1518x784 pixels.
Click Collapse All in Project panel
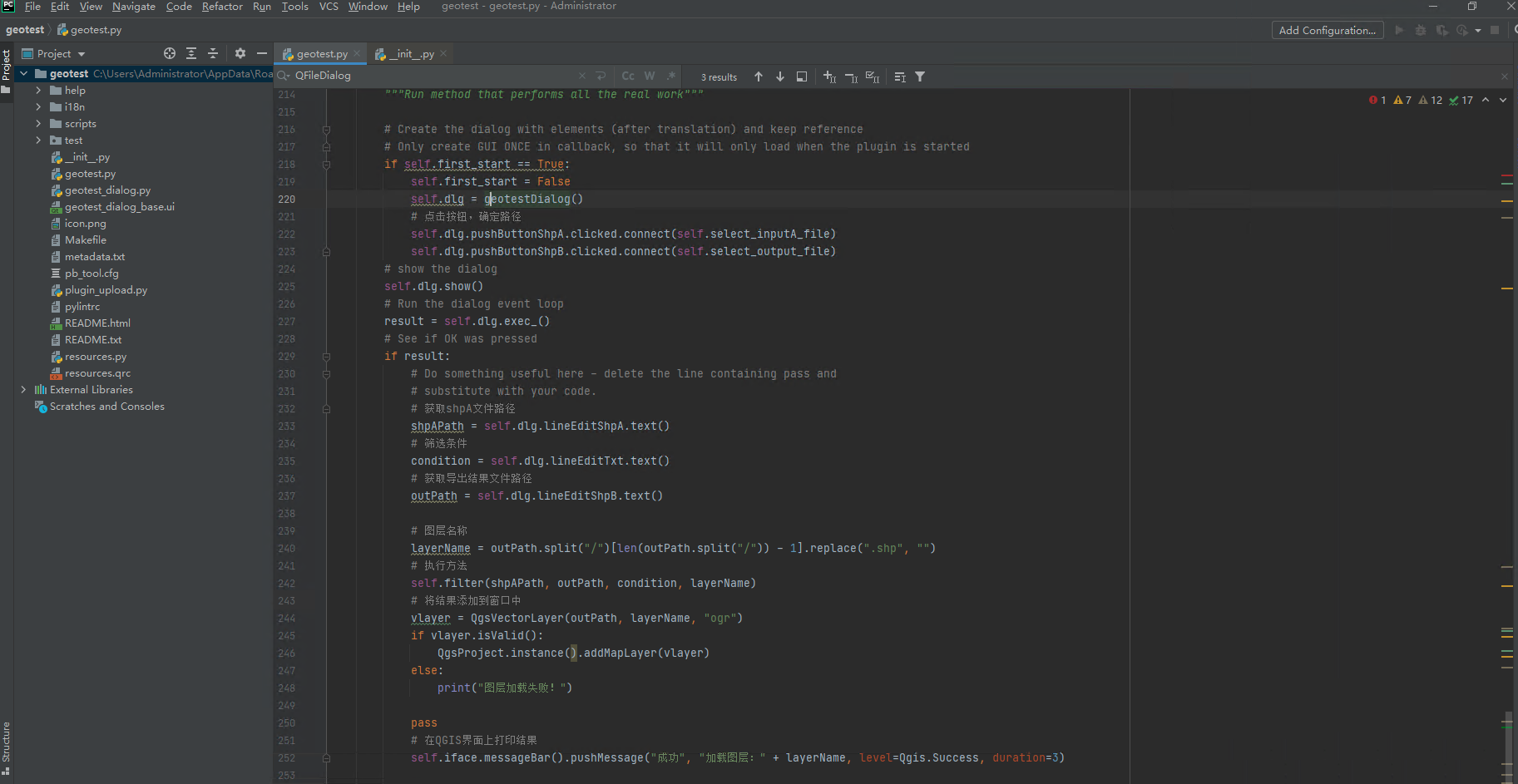click(x=213, y=53)
